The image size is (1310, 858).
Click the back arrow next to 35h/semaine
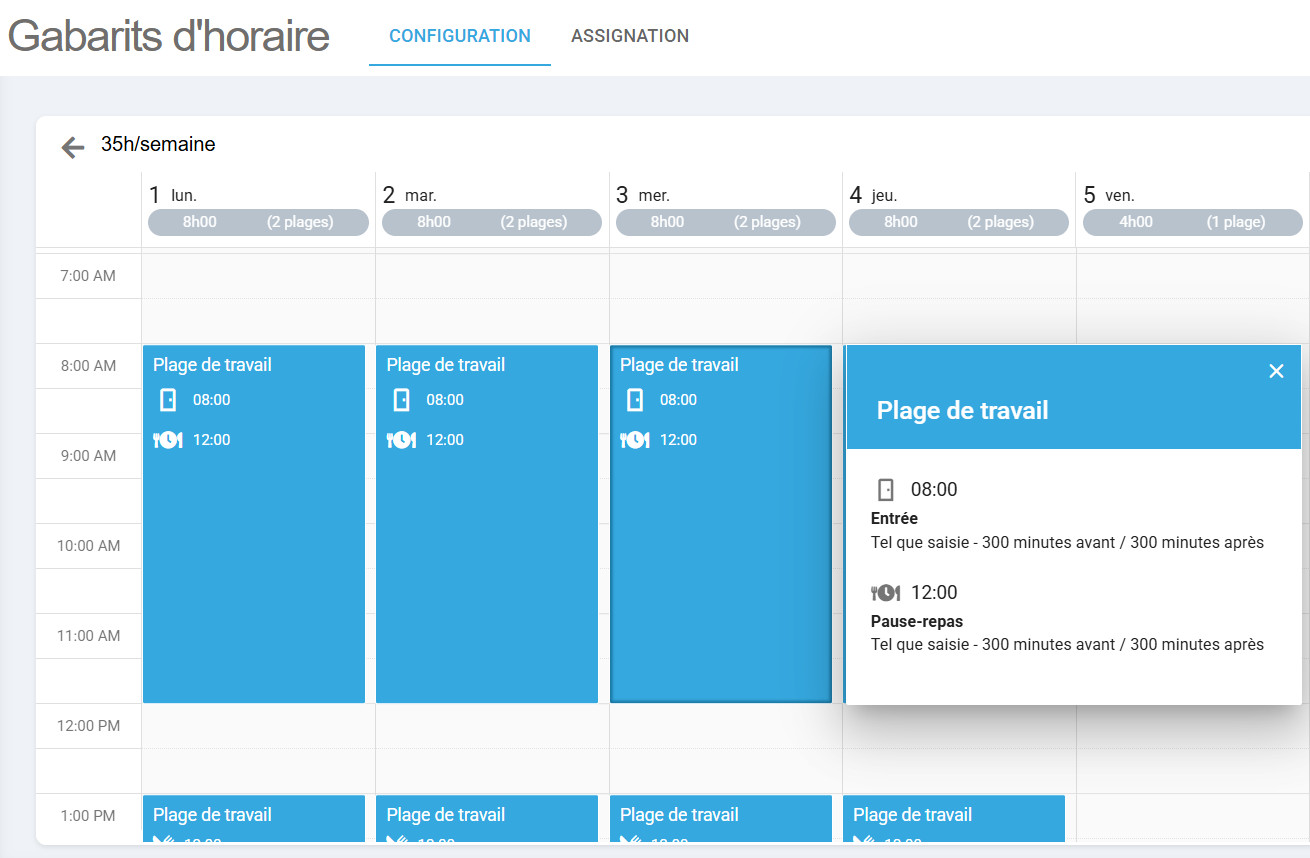pyautogui.click(x=72, y=148)
